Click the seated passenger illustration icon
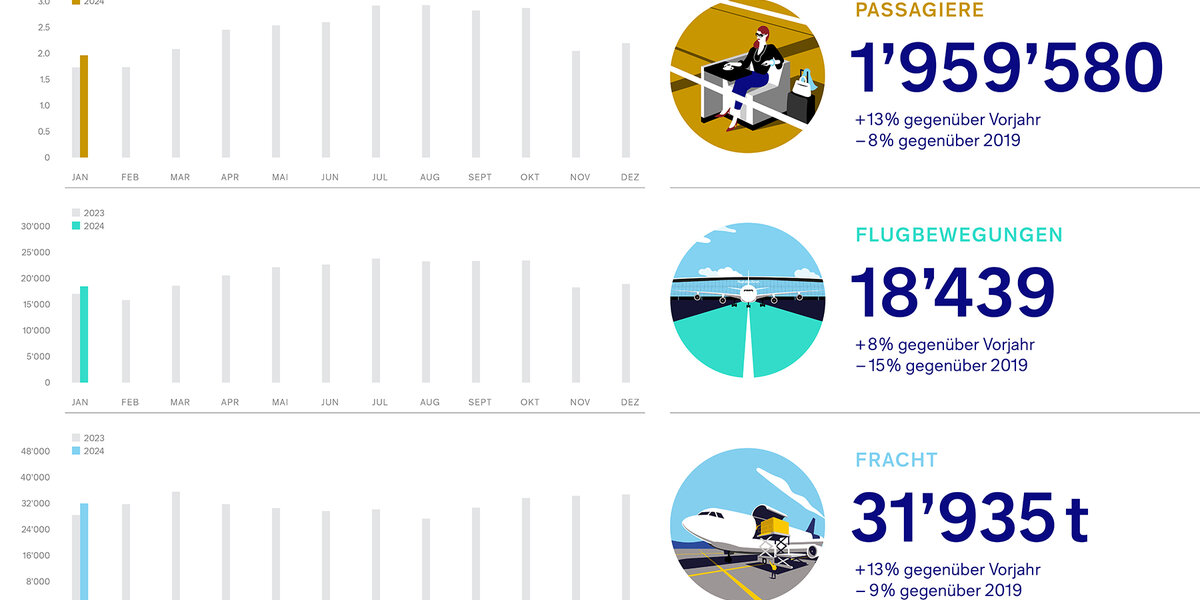The image size is (1200, 600). pyautogui.click(x=747, y=77)
